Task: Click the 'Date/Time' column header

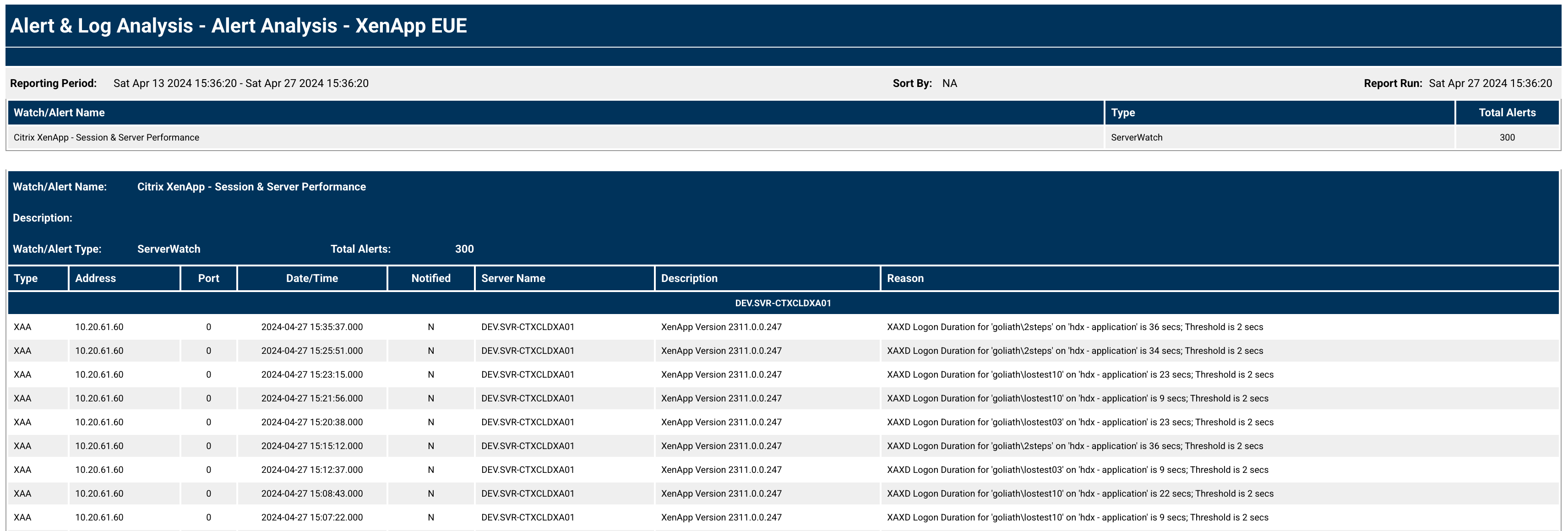Action: pos(312,278)
